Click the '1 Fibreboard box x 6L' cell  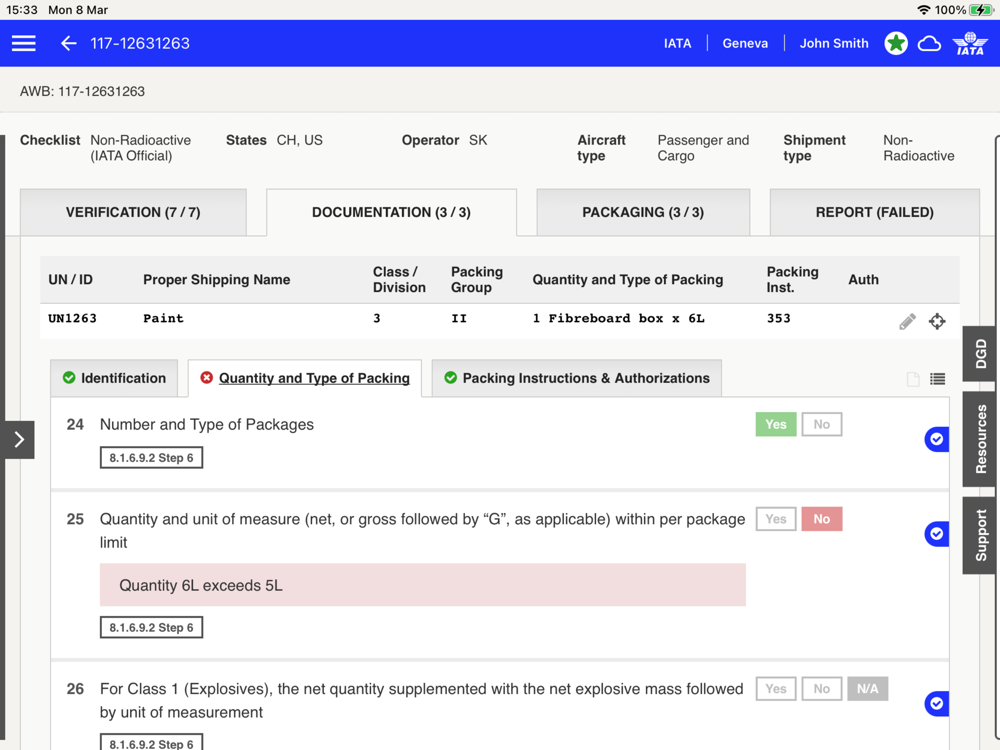pyautogui.click(x=619, y=318)
